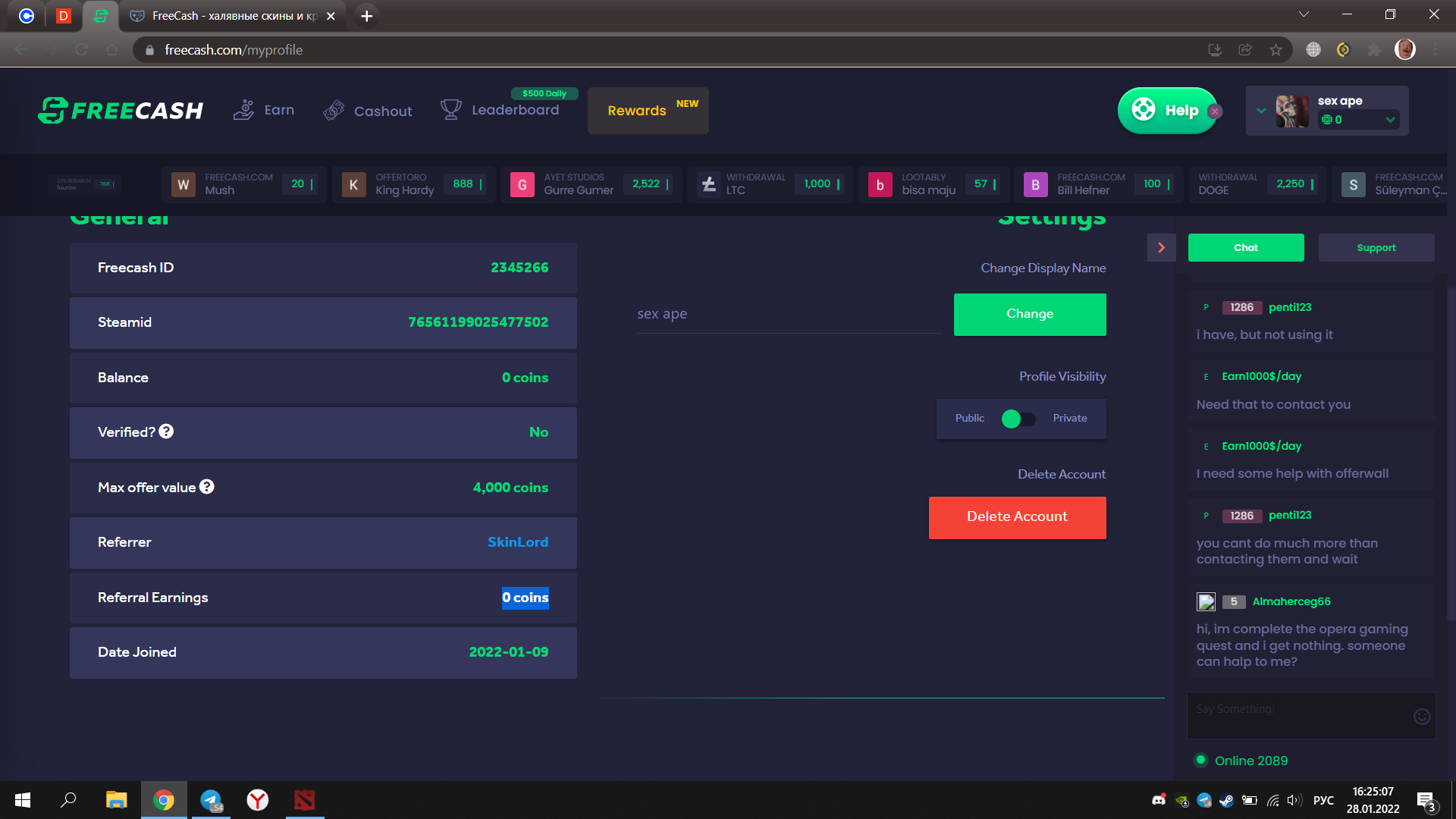Click the Discord icon in system tray
This screenshot has width=1456, height=819.
click(1159, 800)
